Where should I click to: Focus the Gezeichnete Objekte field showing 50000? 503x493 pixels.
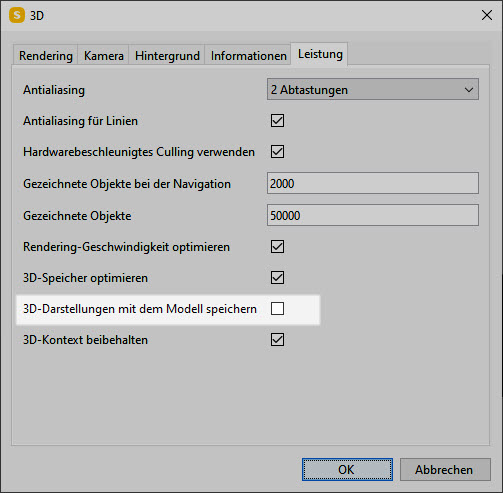pos(373,215)
